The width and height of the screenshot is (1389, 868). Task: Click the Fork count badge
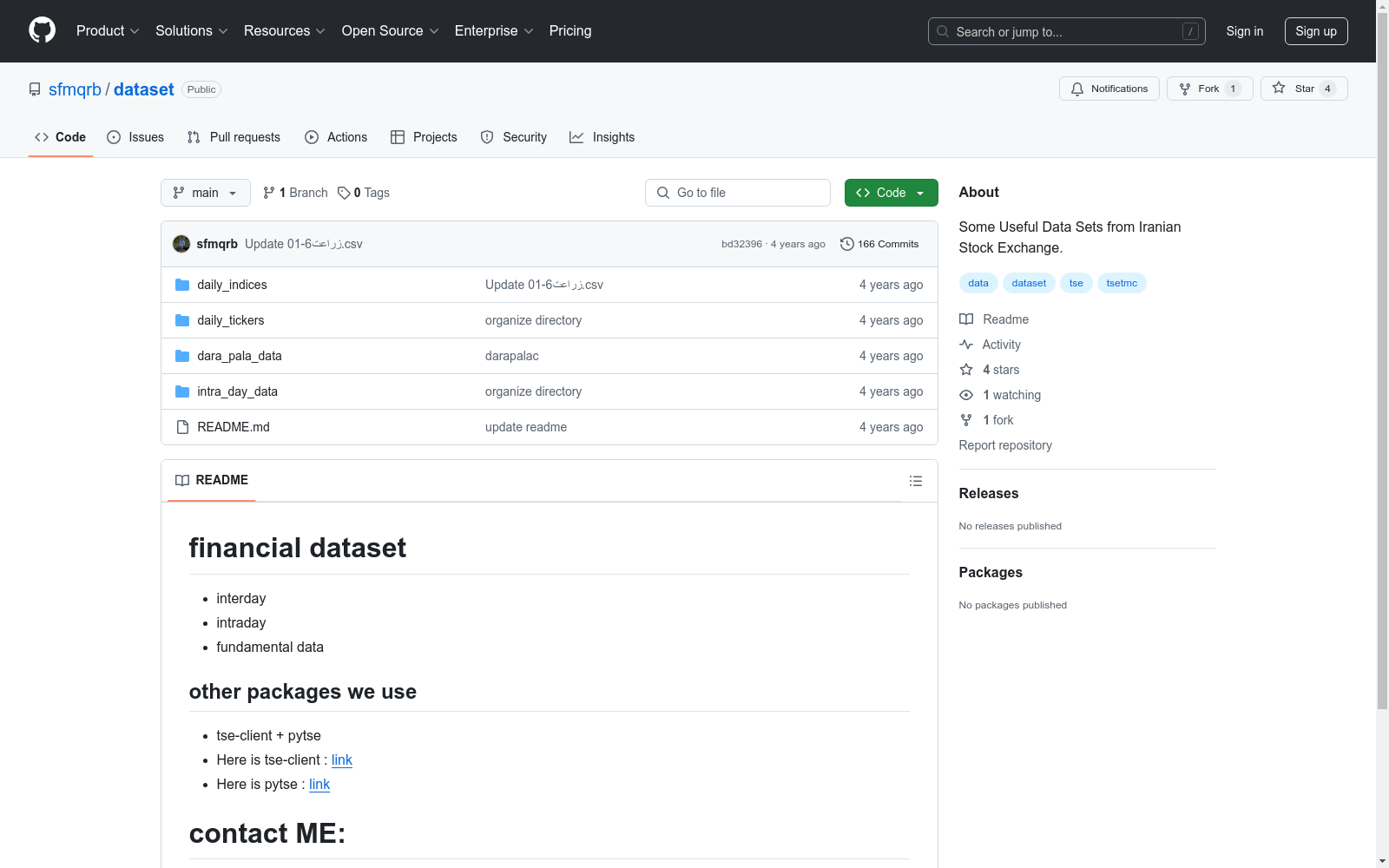click(1233, 89)
